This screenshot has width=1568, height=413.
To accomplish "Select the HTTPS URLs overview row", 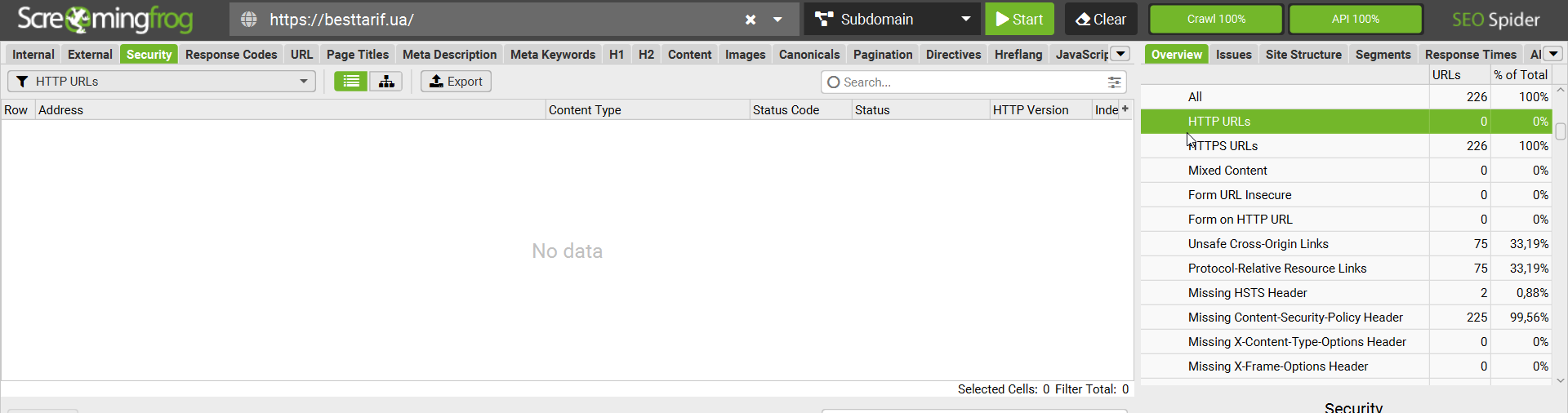I will click(1346, 146).
